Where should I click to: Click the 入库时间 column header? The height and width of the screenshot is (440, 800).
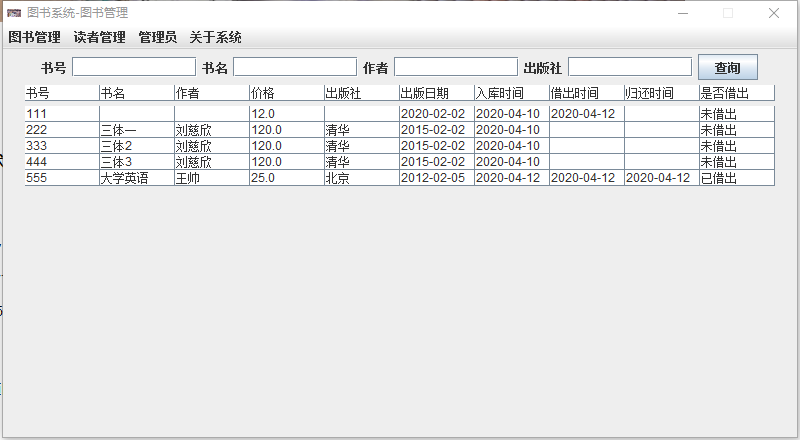512,93
